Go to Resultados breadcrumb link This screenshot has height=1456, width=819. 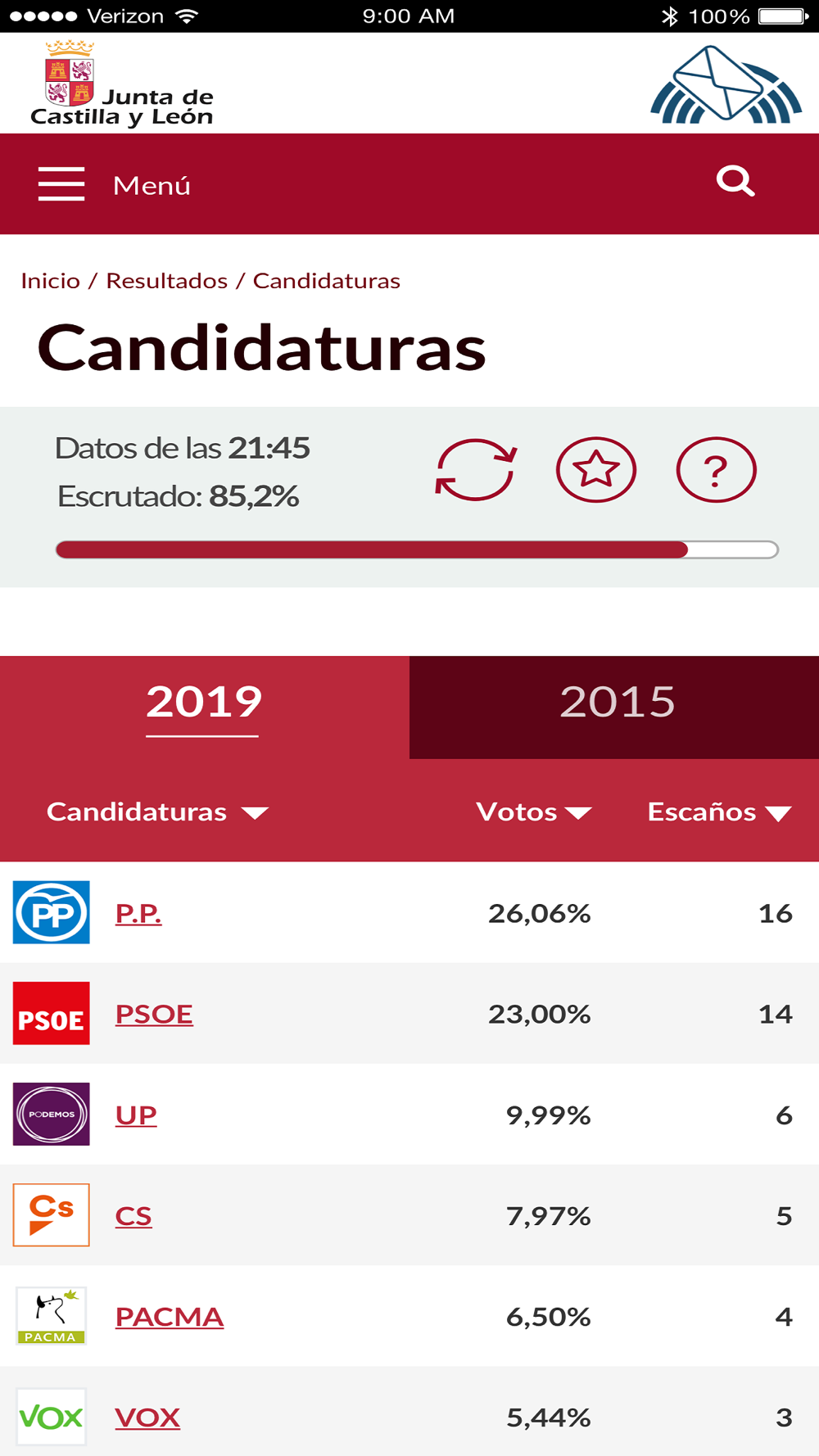coord(167,281)
